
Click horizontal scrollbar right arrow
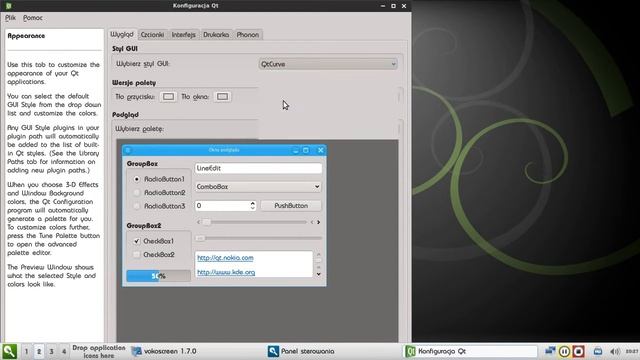pos(318,222)
